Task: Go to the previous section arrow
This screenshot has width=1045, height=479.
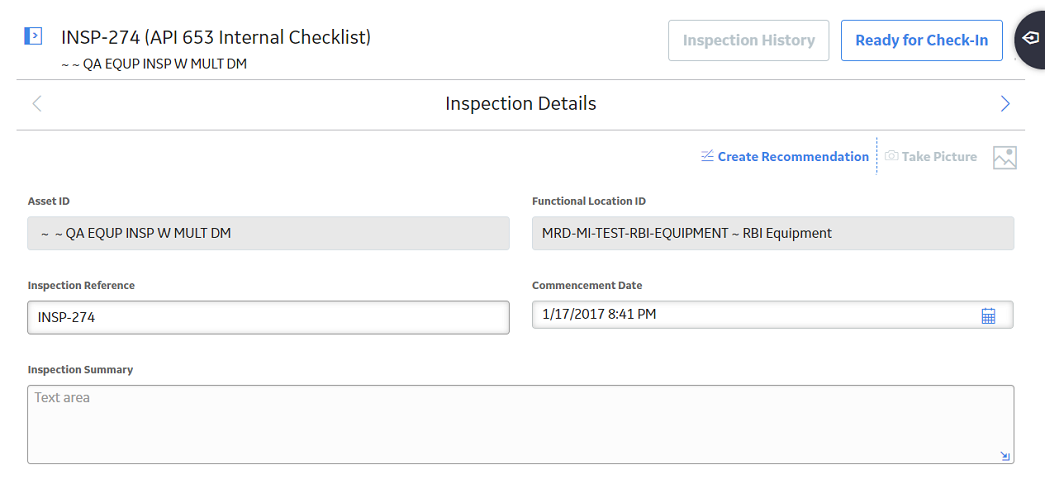Action: (37, 104)
